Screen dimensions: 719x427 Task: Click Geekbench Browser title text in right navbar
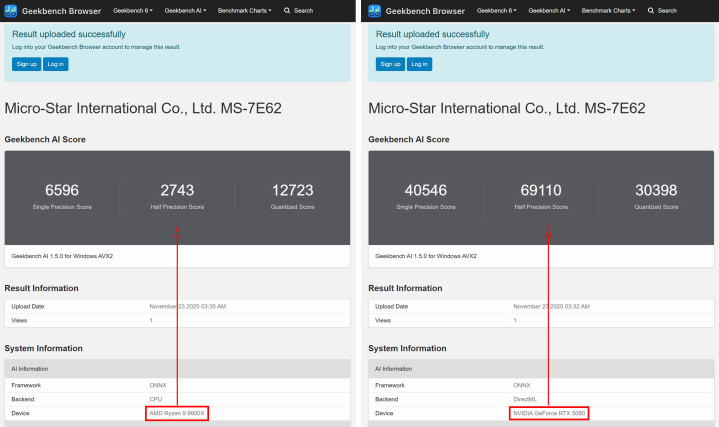click(429, 10)
